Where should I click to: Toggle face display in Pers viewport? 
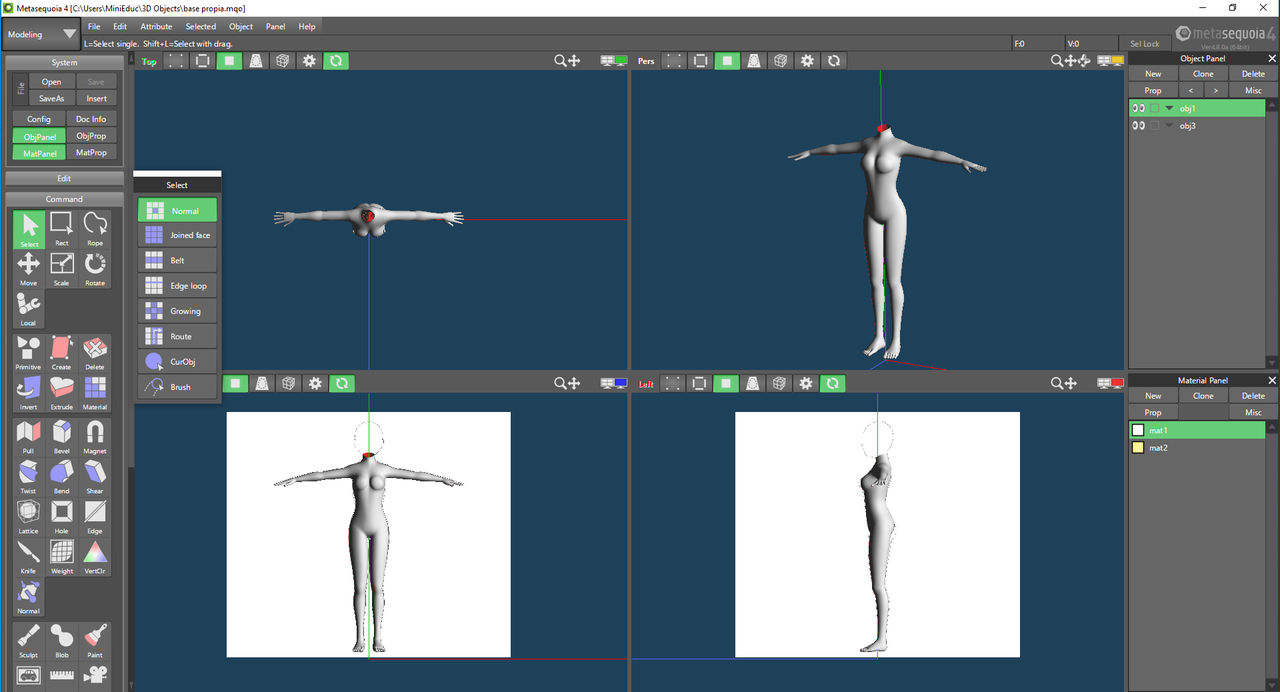[727, 61]
